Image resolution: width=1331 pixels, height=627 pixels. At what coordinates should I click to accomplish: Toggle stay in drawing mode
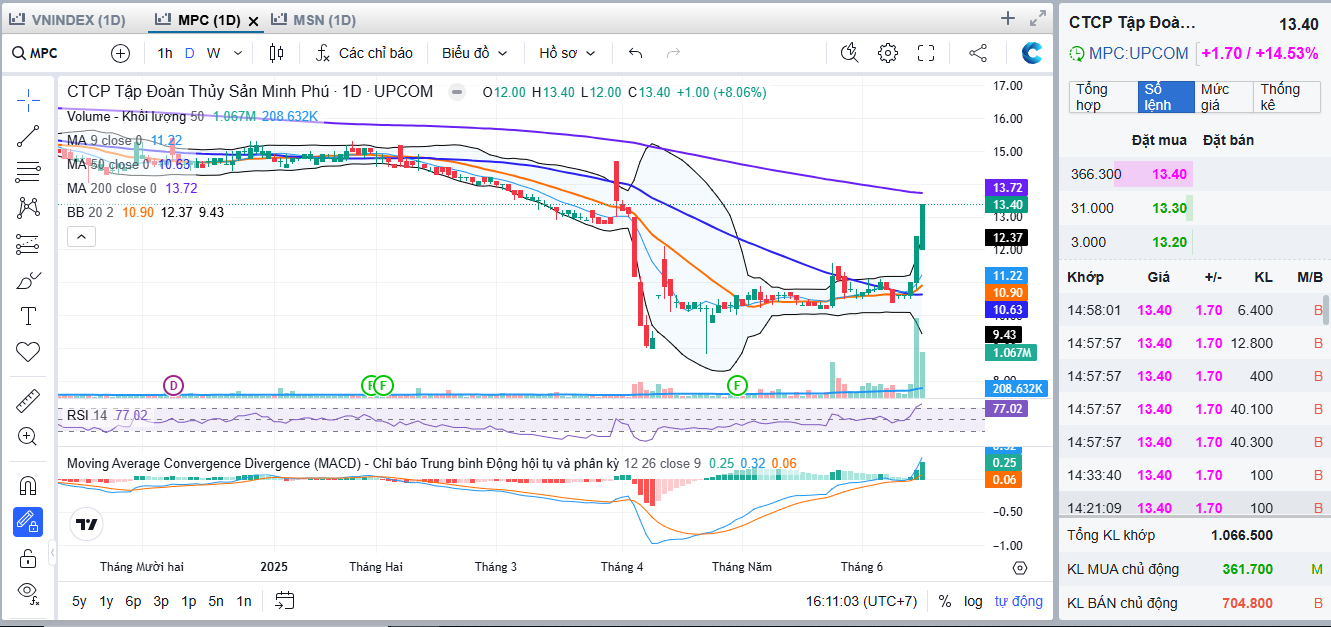28,522
